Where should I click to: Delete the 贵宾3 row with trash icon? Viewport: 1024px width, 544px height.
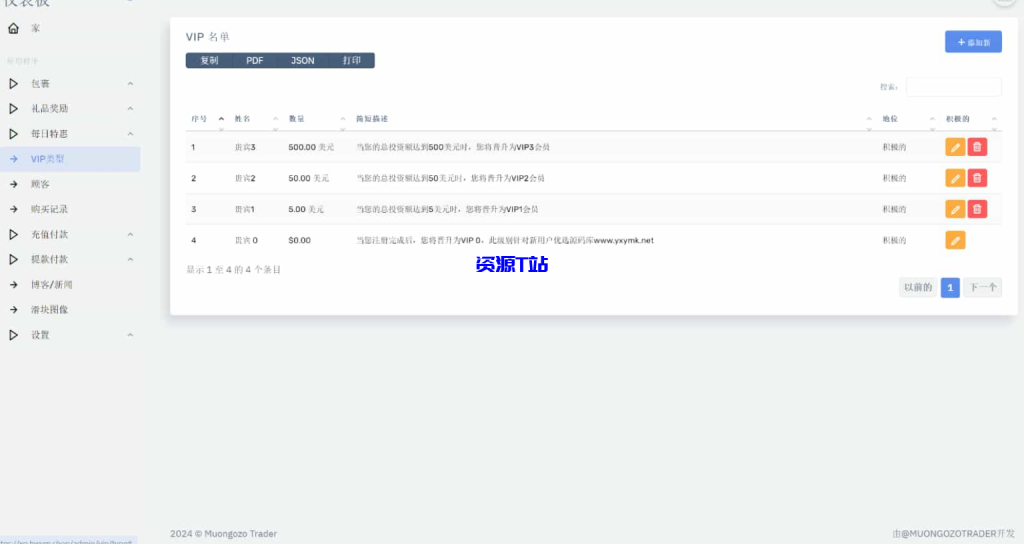[977, 147]
